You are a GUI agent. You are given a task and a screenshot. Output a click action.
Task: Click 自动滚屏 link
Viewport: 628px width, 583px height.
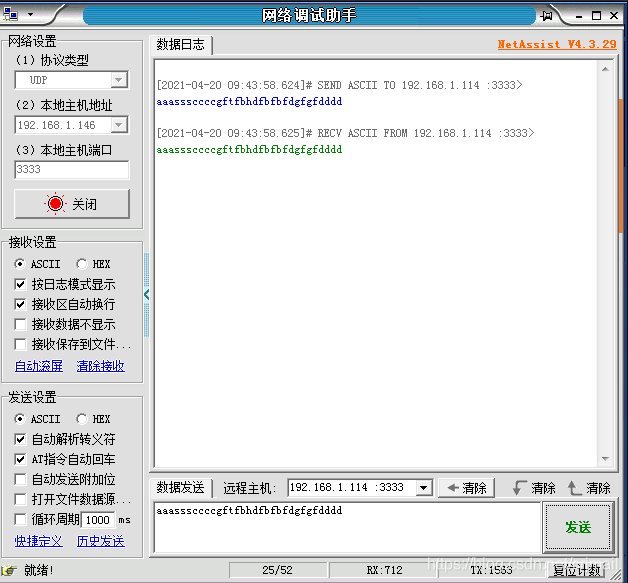(x=39, y=366)
